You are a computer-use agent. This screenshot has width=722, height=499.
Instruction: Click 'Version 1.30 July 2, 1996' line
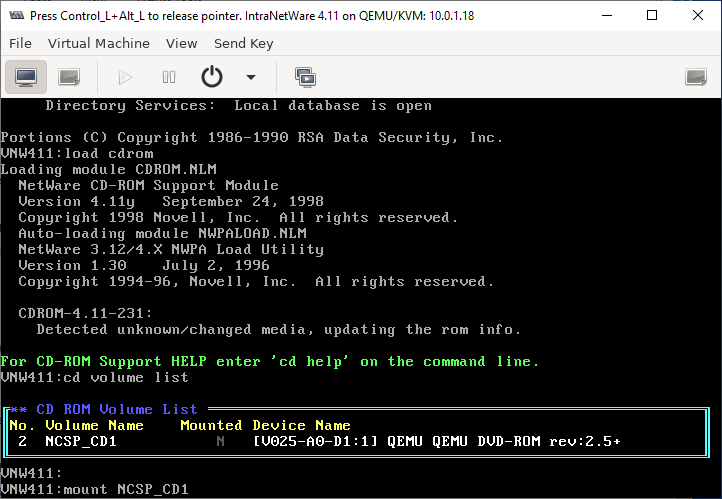tap(144, 266)
